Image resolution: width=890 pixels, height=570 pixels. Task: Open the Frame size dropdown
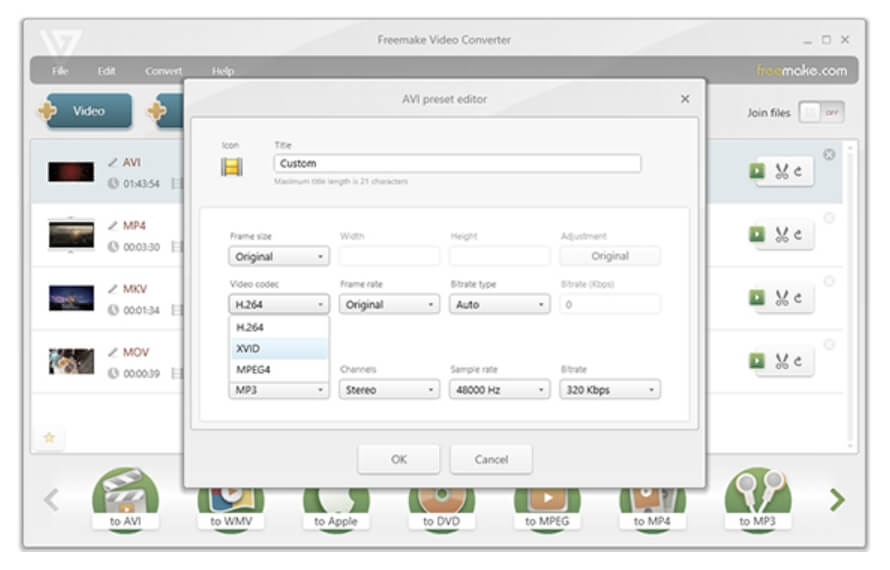coord(279,257)
